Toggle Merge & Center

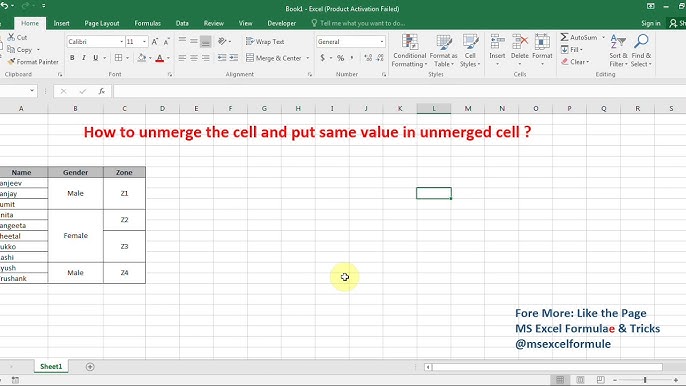(x=273, y=58)
